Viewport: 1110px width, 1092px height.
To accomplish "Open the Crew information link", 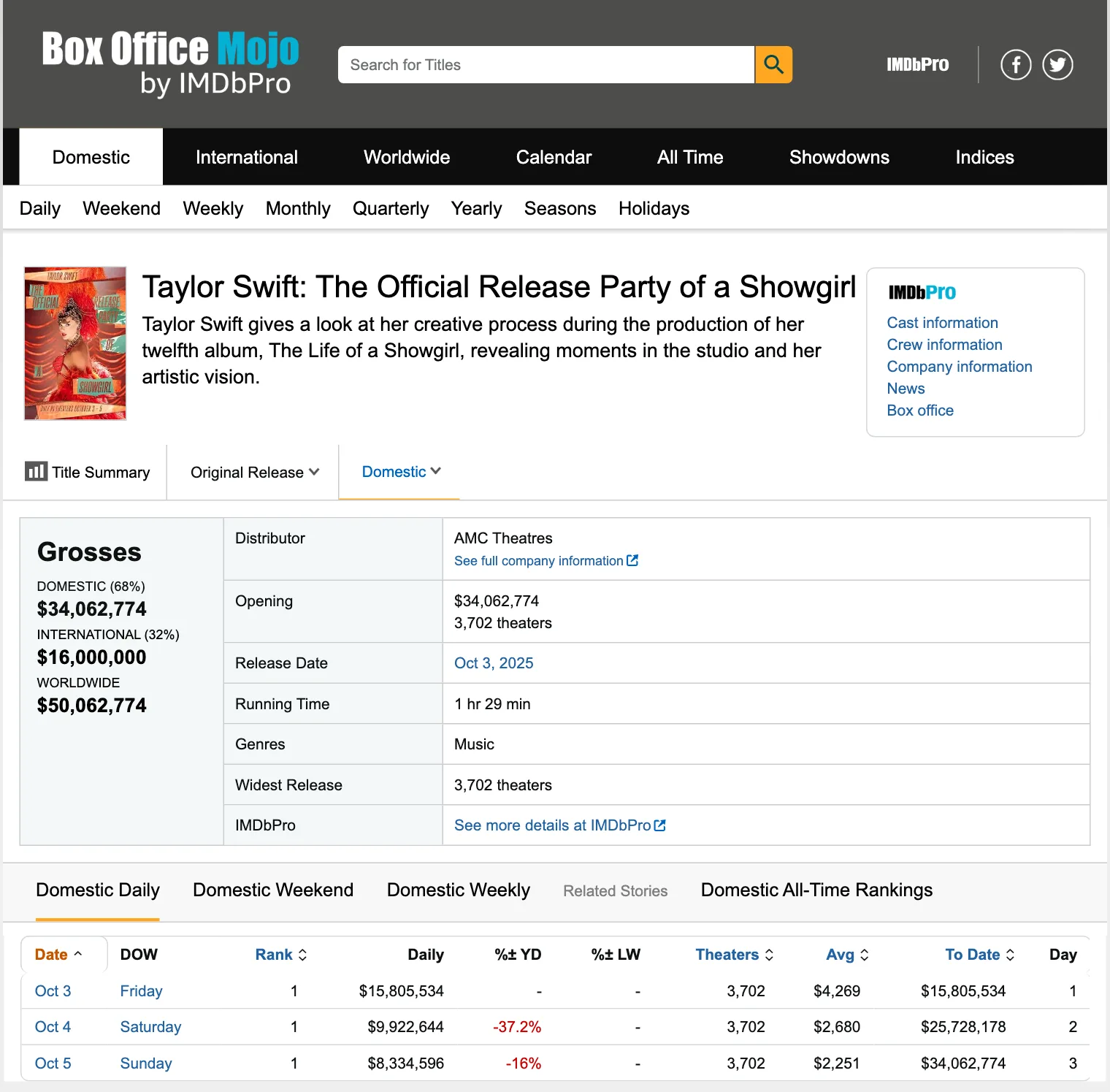I will click(x=944, y=345).
